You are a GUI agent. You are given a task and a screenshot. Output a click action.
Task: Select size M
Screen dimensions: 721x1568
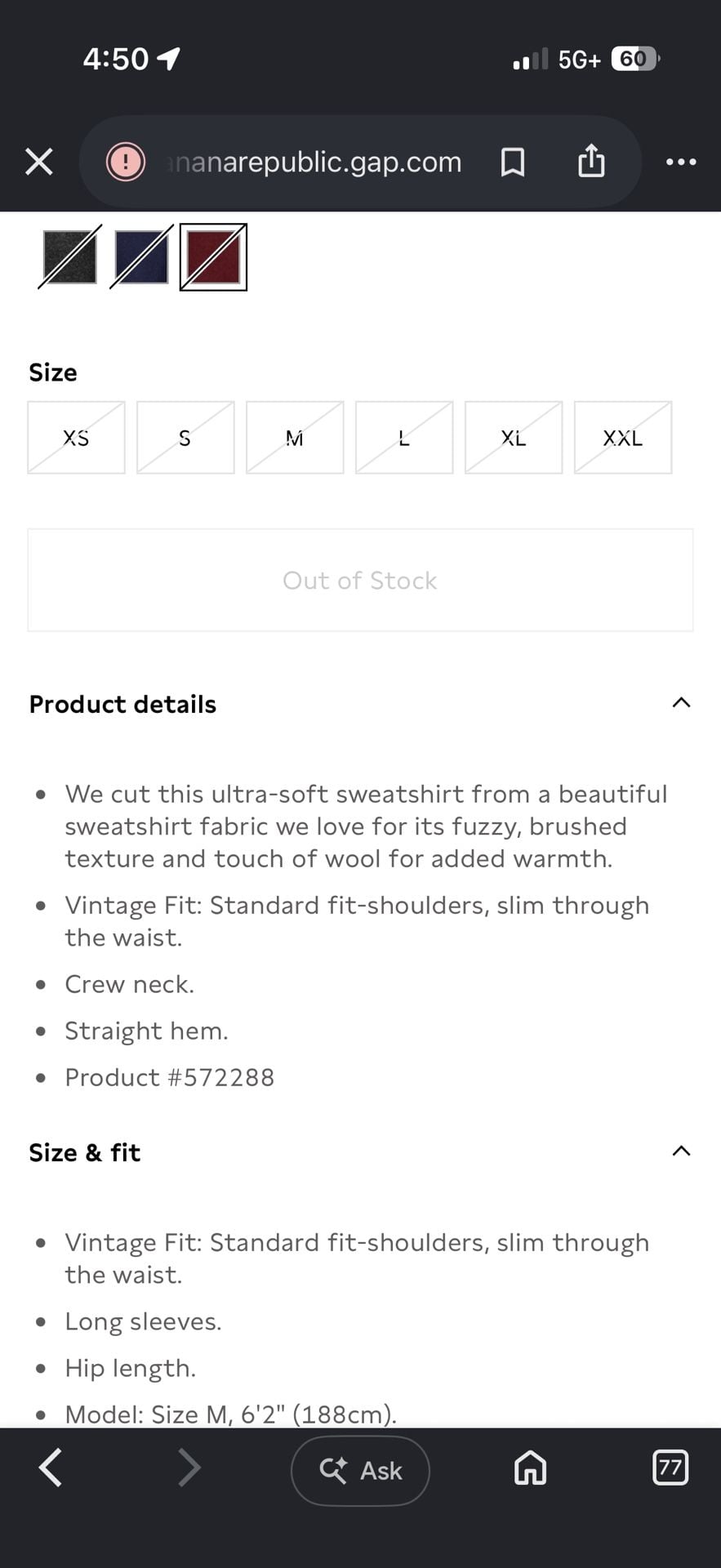[295, 438]
